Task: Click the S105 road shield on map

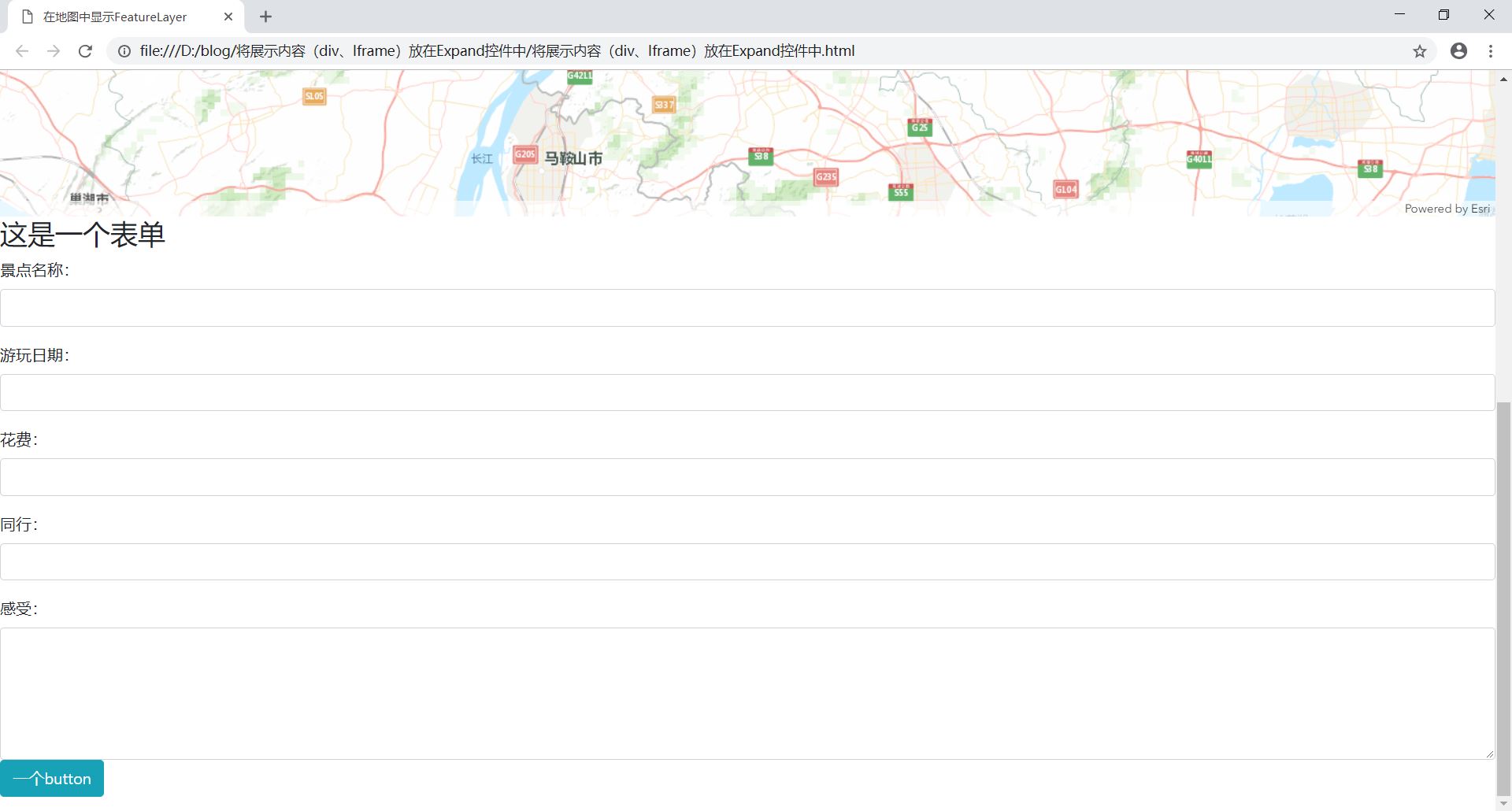Action: coord(314,96)
